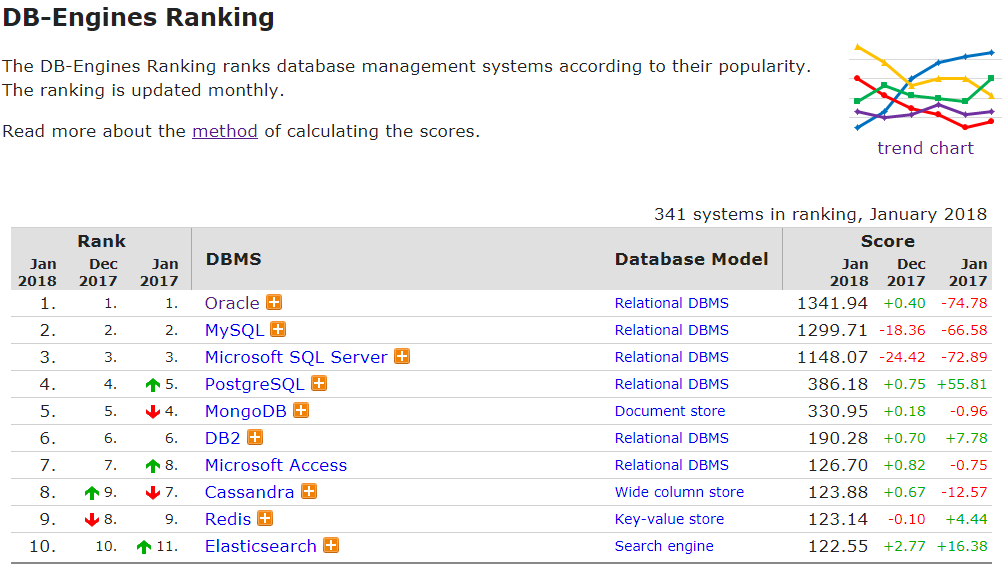Viewport: 1005px width, 565px height.
Task: Open the trend chart thumbnail image
Action: point(925,87)
